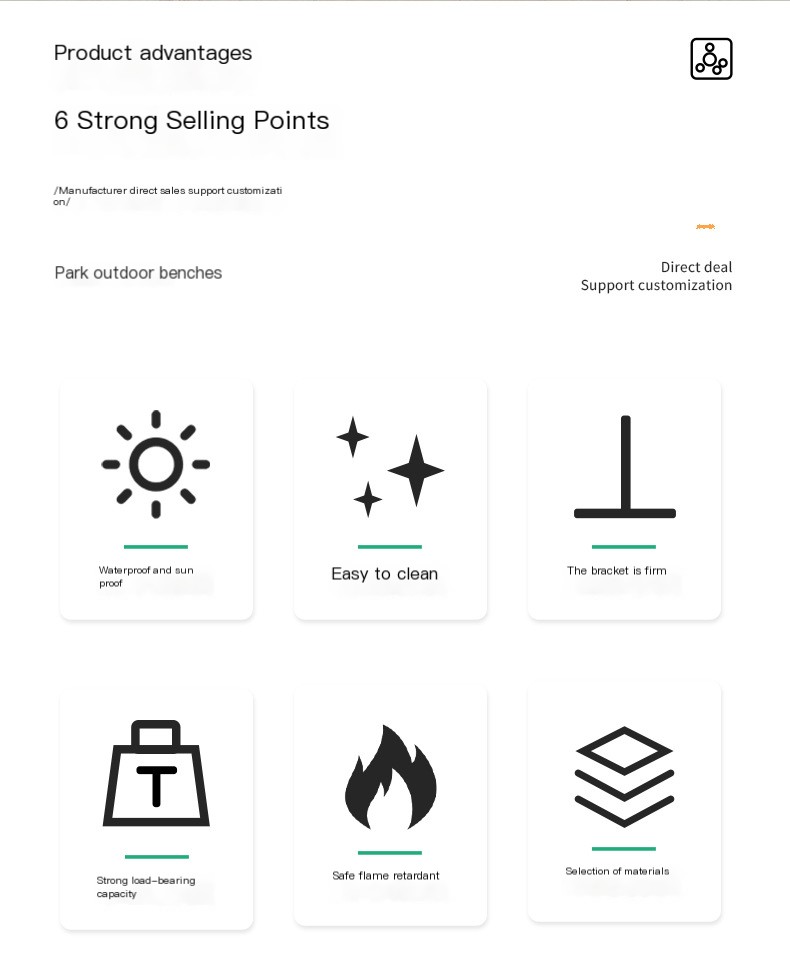Select the 'Easy to clean' label
The height and width of the screenshot is (976, 790).
coord(385,574)
